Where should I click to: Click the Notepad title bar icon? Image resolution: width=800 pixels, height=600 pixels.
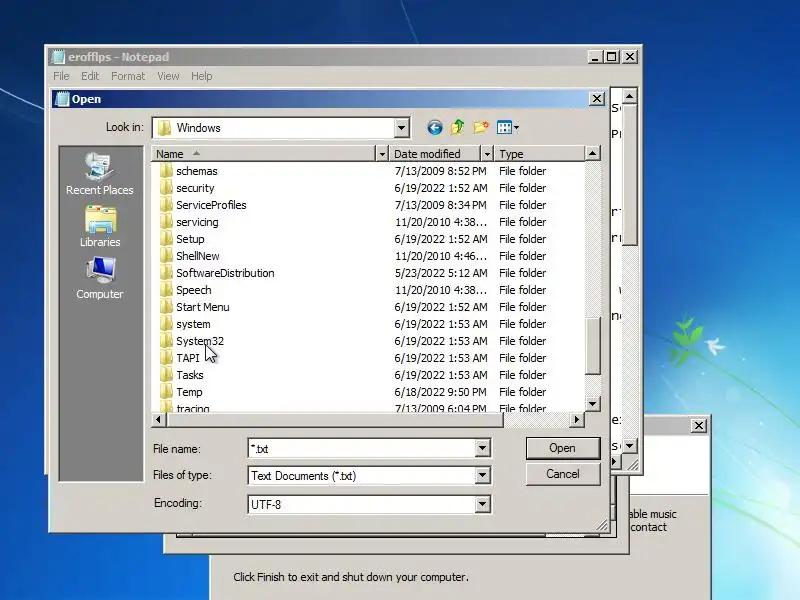(x=59, y=57)
